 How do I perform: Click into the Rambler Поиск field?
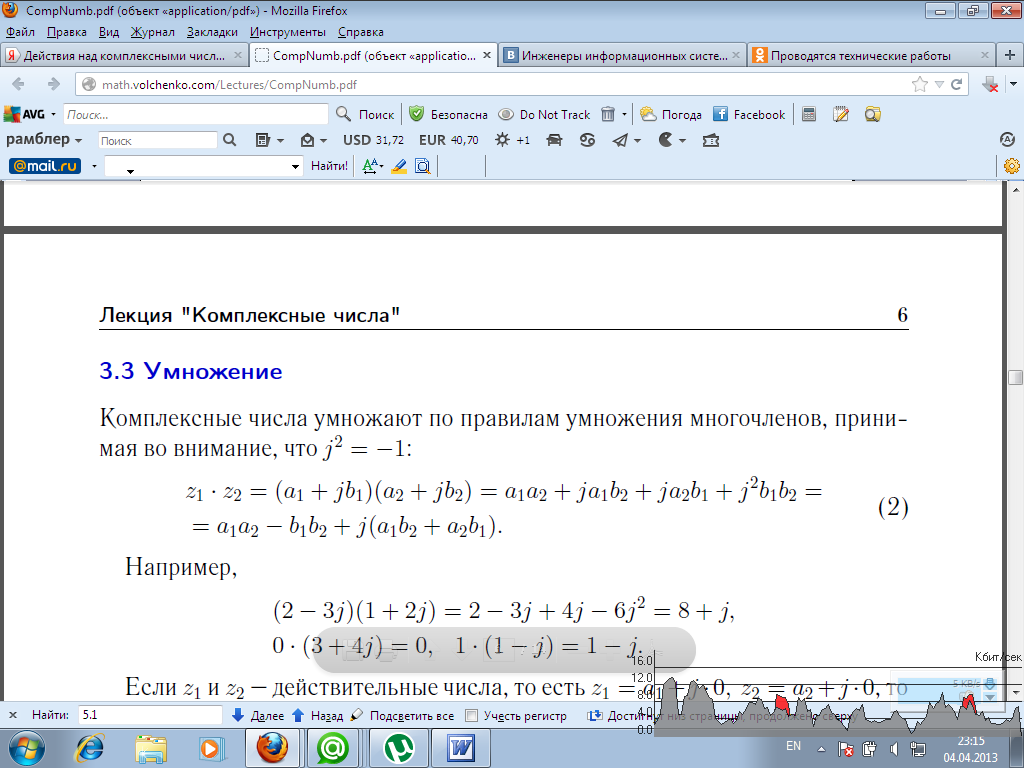click(x=157, y=140)
